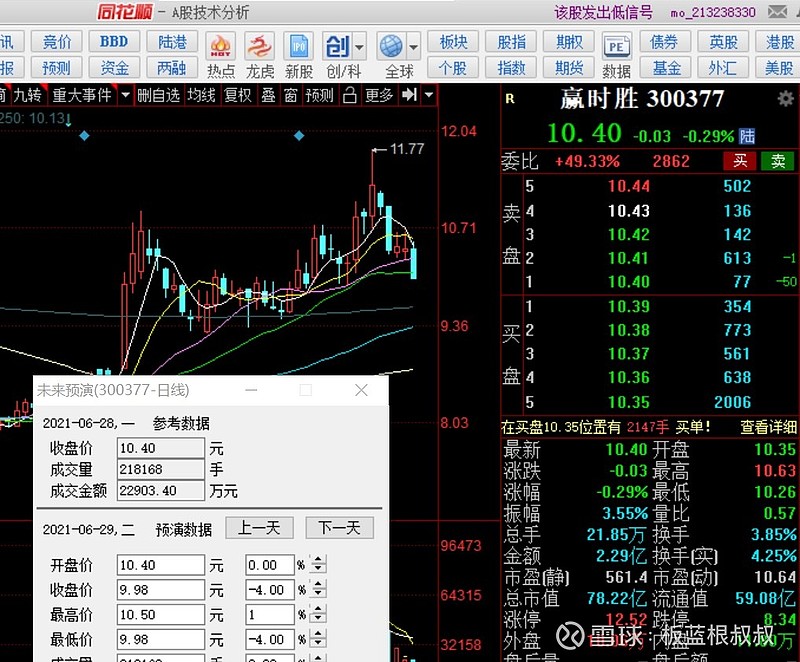This screenshot has width=800, height=662.
Task: Open the 新股 IPO icon
Action: [297, 48]
